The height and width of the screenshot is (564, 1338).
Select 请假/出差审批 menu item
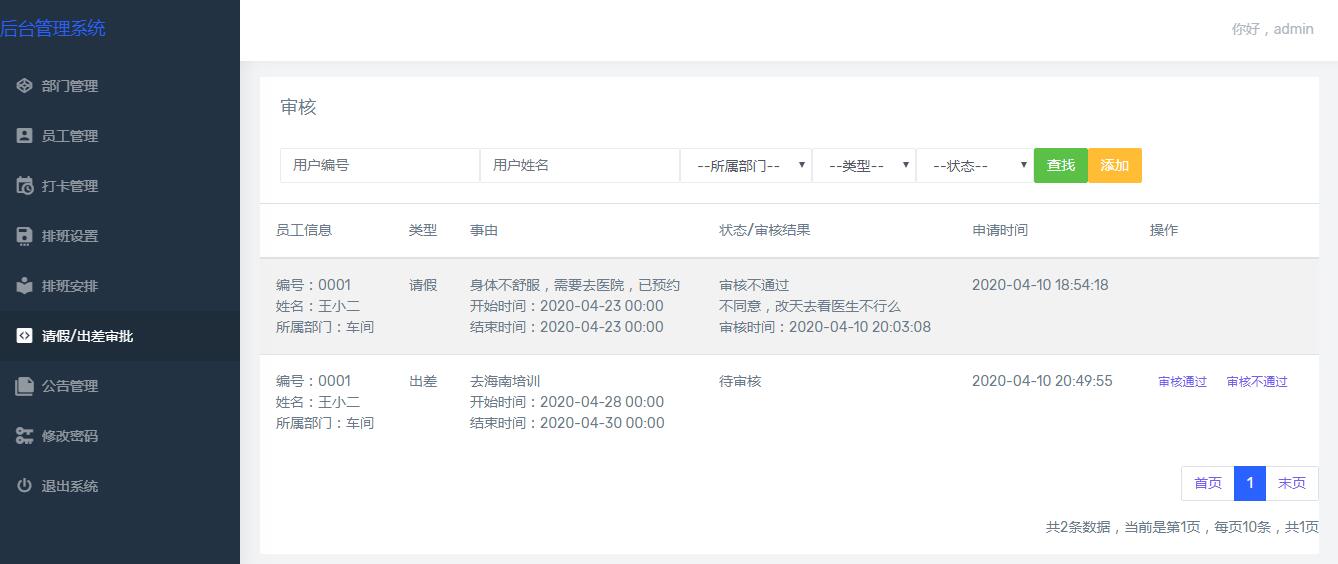click(120, 336)
